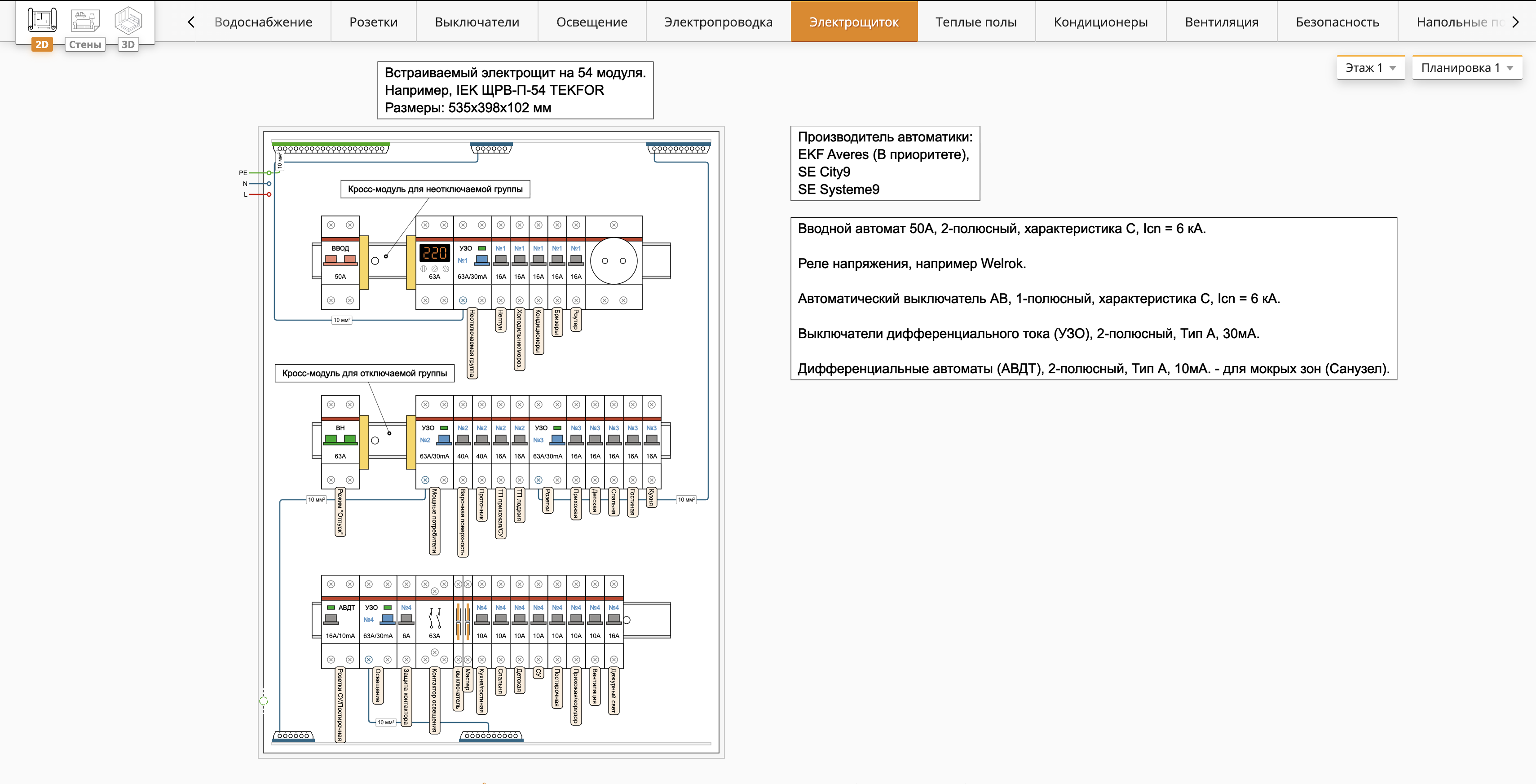Toggle the ВВОД 50A input breaker
Viewport: 1536px width, 784px height.
click(340, 260)
